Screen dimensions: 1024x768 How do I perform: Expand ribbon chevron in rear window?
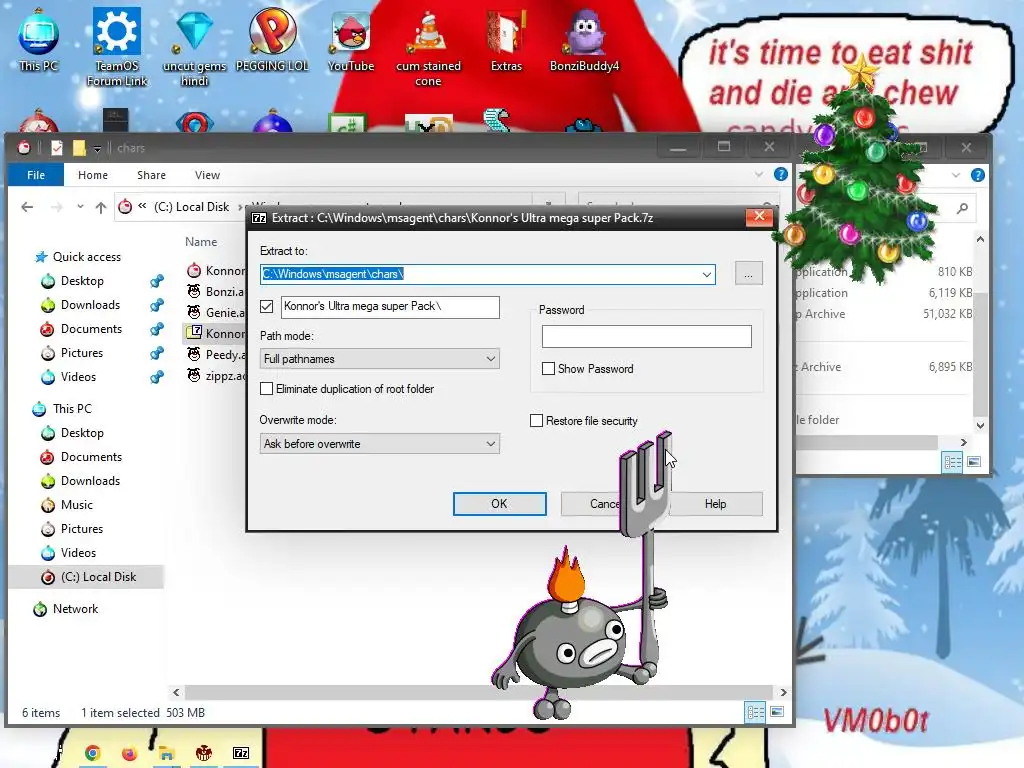click(x=955, y=174)
